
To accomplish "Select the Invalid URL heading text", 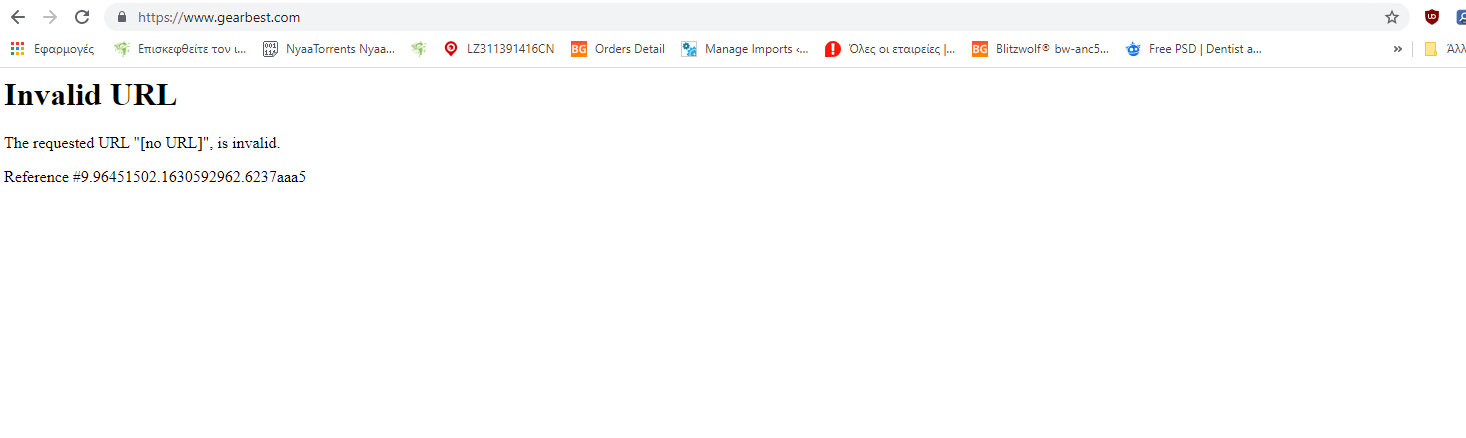I will pos(90,95).
